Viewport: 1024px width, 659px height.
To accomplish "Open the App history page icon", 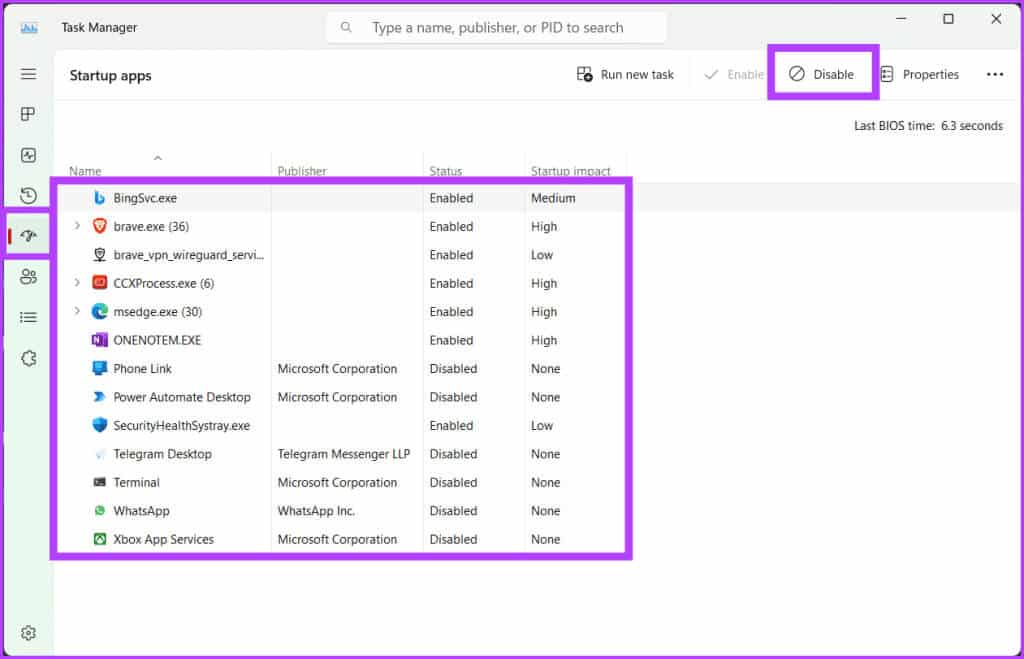I will pos(28,195).
